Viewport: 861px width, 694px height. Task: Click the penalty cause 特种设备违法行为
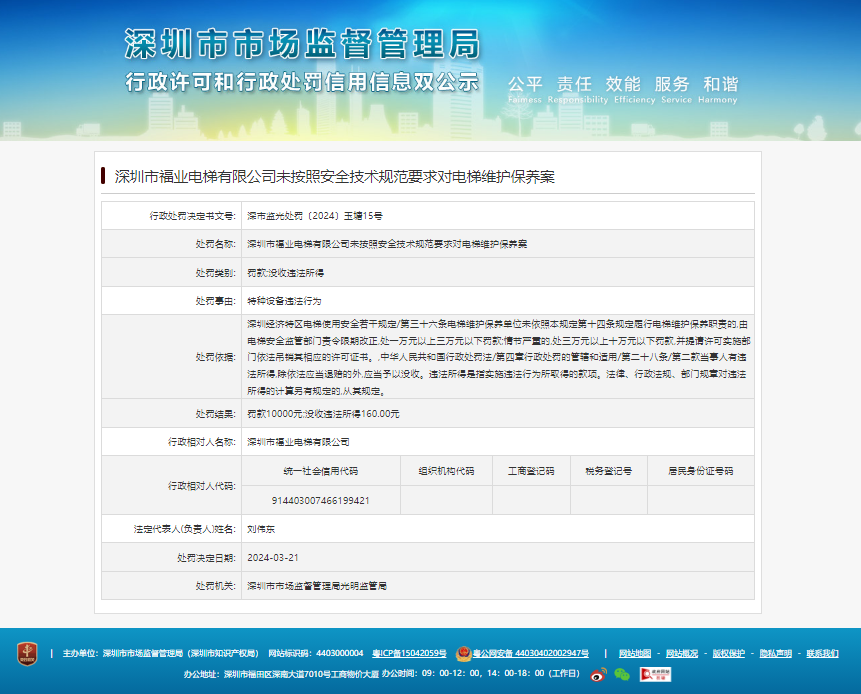pos(284,301)
